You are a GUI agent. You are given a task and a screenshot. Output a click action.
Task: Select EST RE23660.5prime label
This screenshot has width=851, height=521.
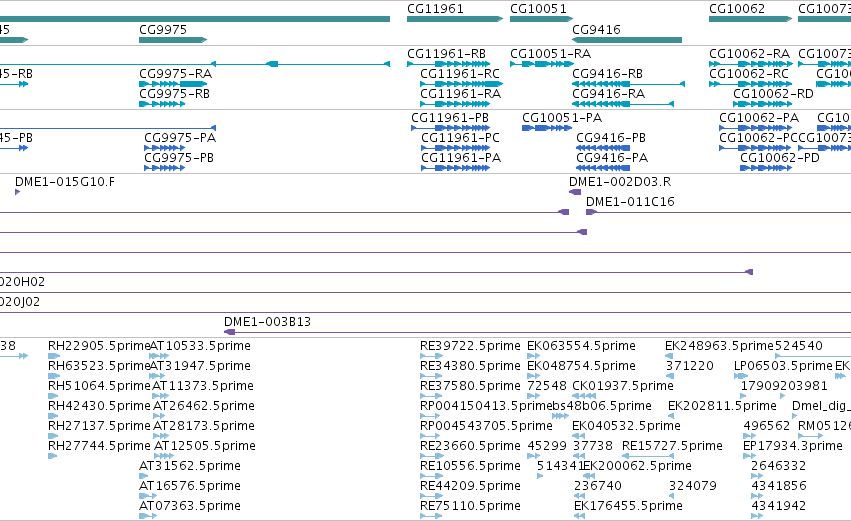(x=470, y=446)
